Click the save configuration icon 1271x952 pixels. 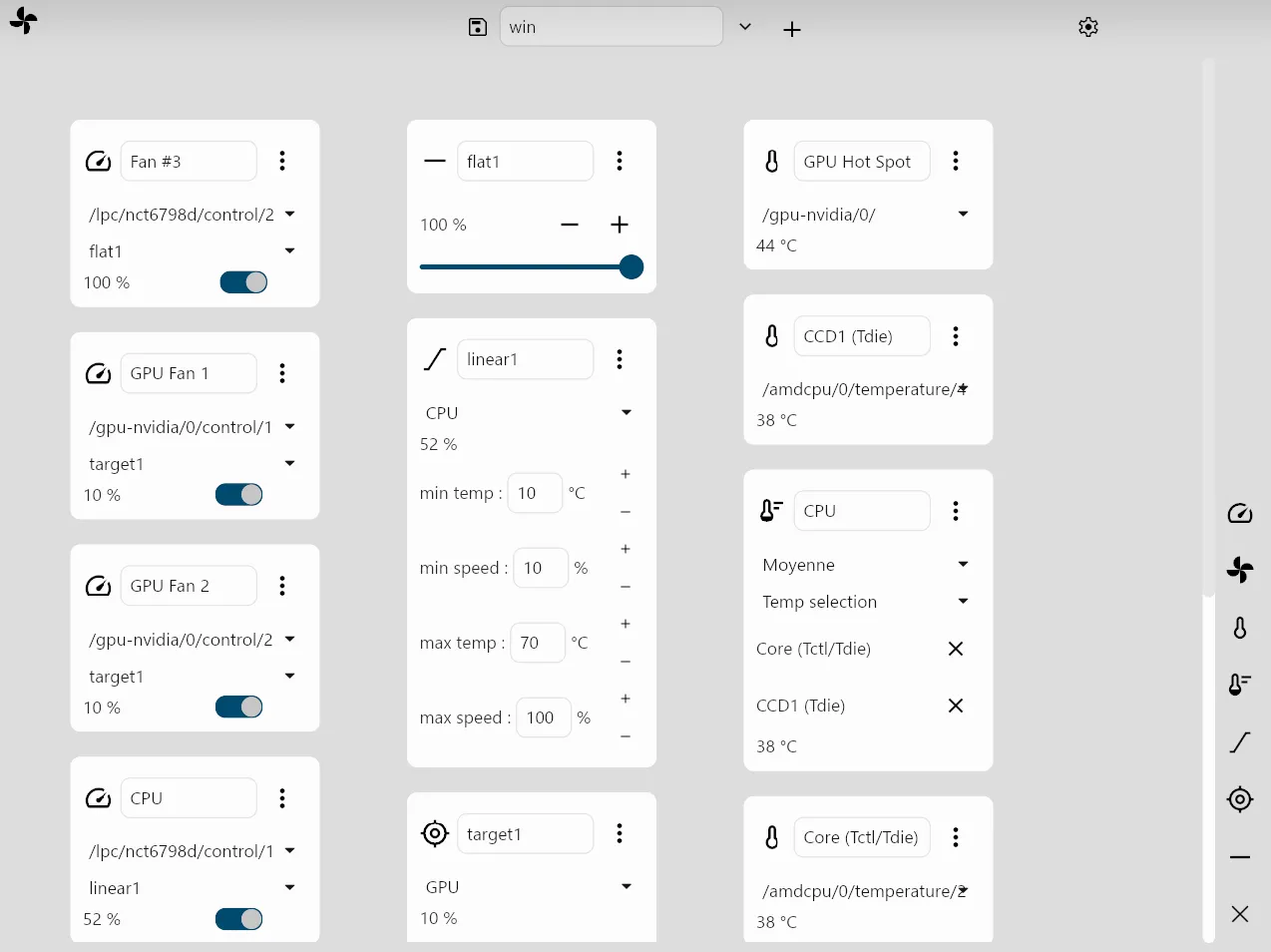pos(478,27)
